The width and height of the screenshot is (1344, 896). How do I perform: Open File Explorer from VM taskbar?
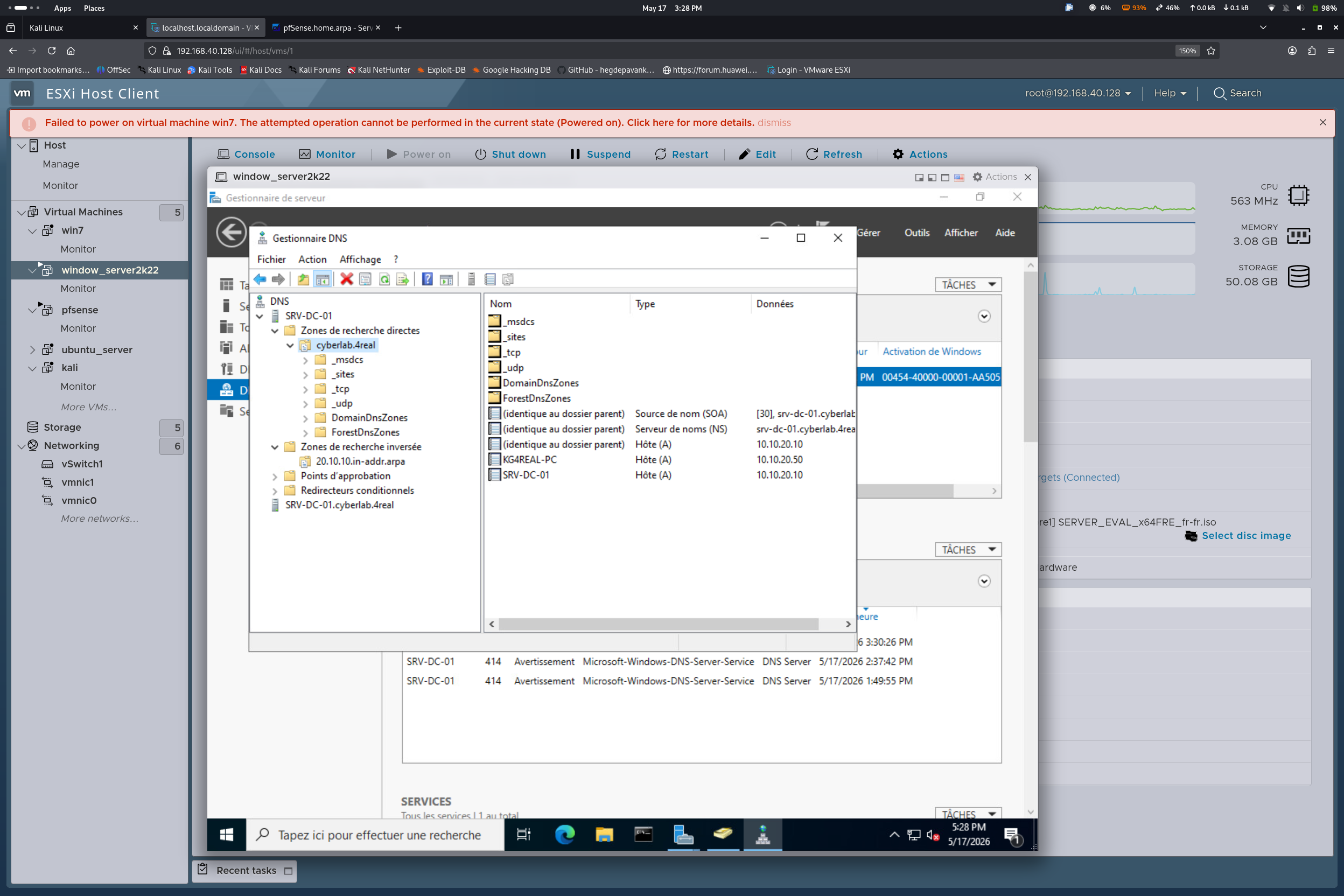coord(604,835)
